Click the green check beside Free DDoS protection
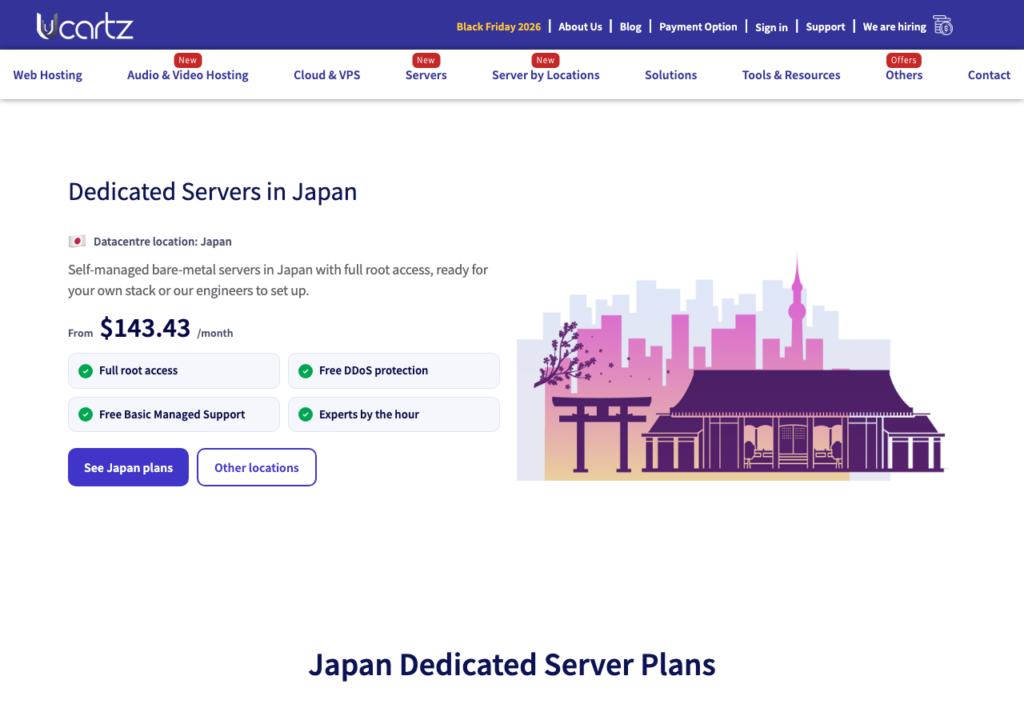The height and width of the screenshot is (720, 1024). pyautogui.click(x=306, y=371)
